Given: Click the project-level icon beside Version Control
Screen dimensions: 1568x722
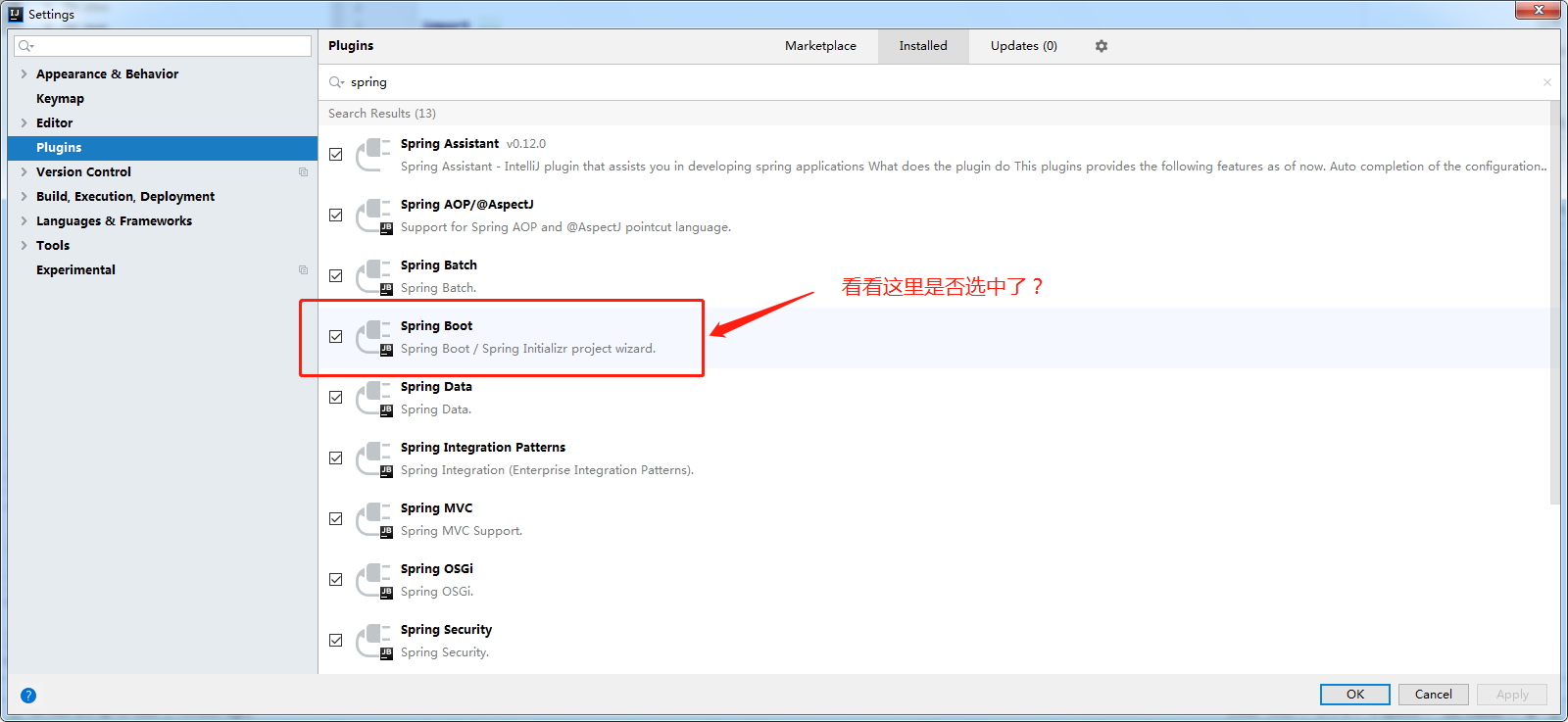Looking at the screenshot, I should click(303, 172).
